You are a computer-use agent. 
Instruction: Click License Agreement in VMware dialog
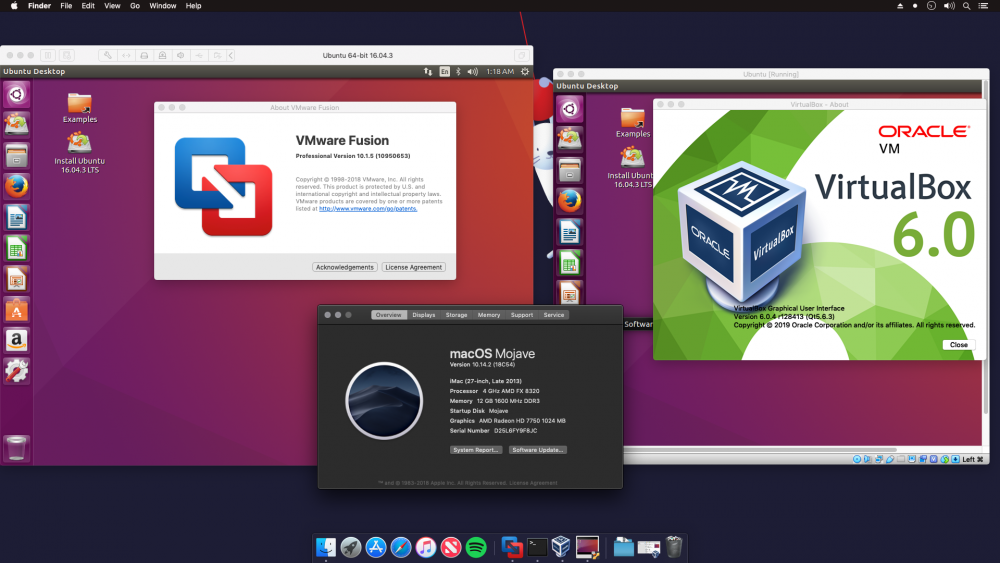coord(413,267)
